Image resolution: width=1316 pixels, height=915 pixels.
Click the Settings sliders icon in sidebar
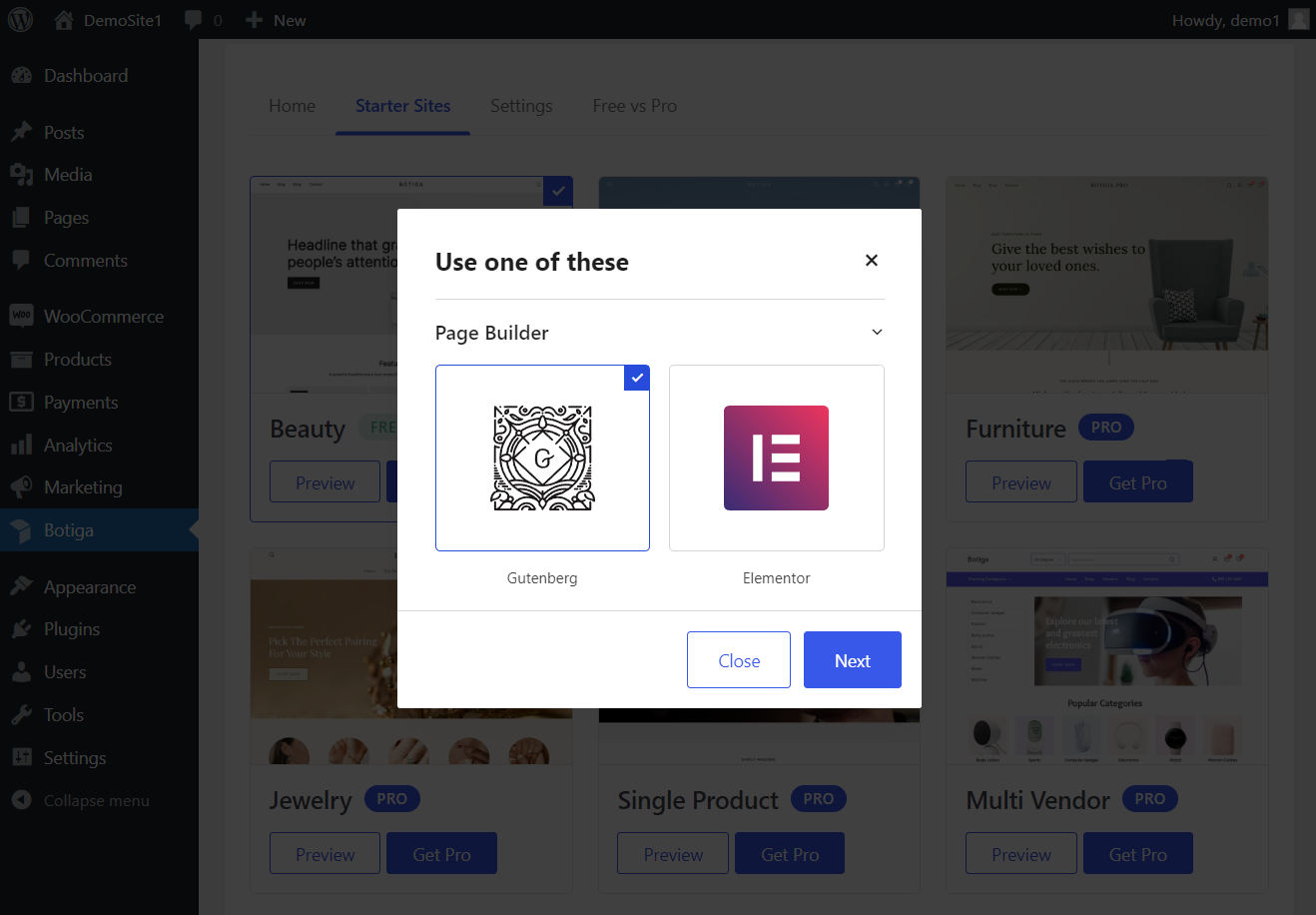21,758
